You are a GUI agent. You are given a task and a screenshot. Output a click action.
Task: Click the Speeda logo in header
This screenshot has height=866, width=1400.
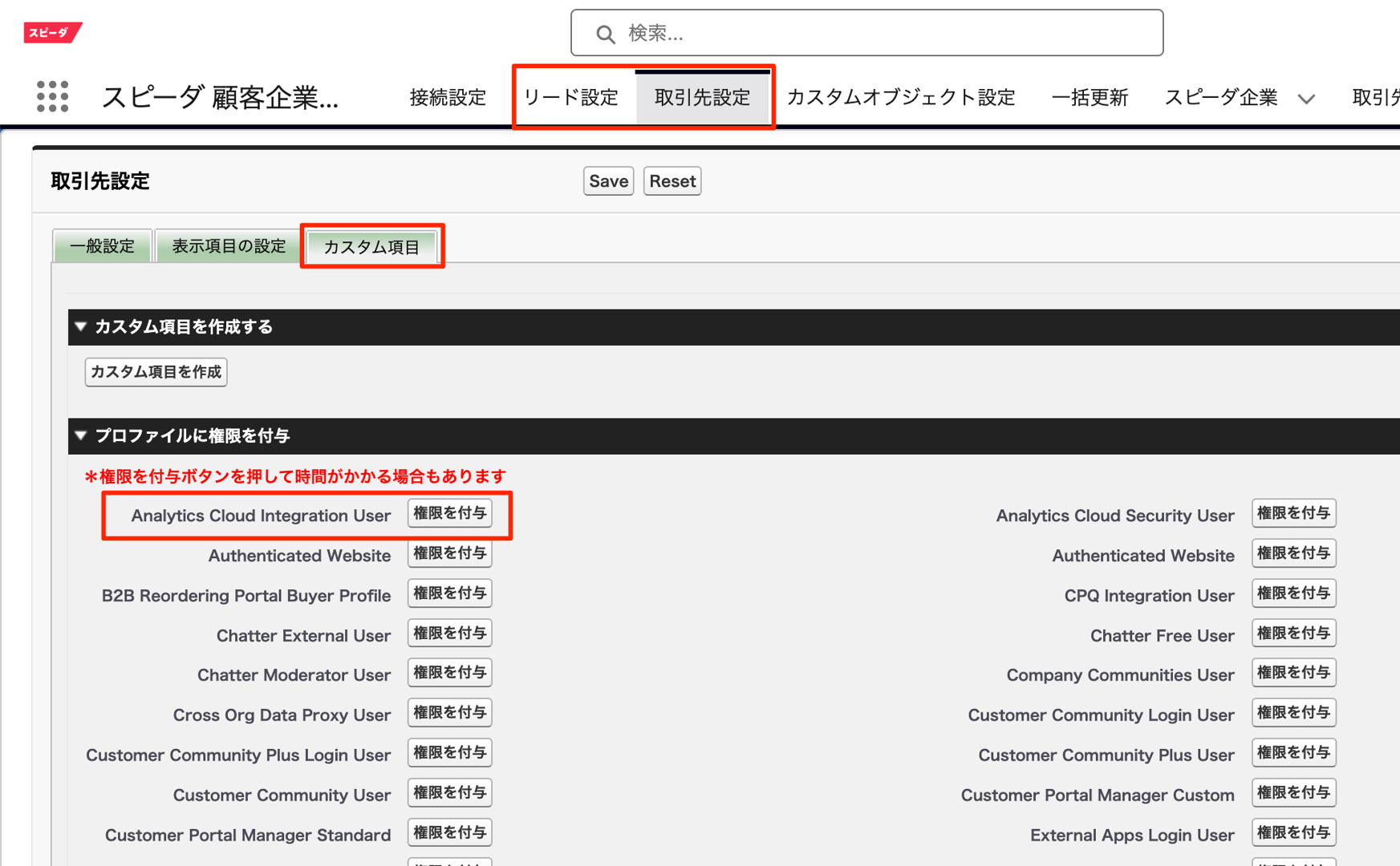(x=52, y=33)
